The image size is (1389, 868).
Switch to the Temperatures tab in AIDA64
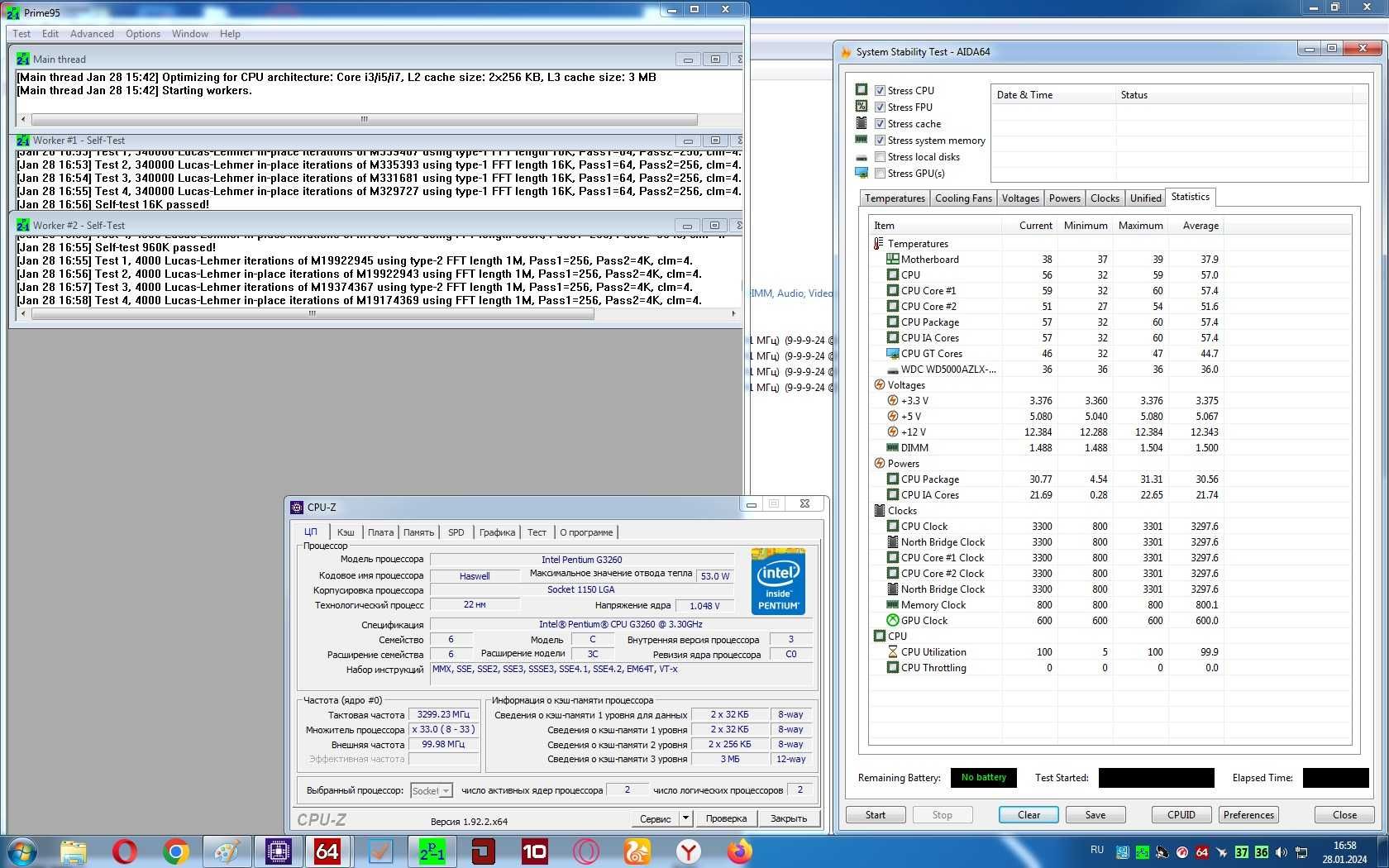coord(895,198)
